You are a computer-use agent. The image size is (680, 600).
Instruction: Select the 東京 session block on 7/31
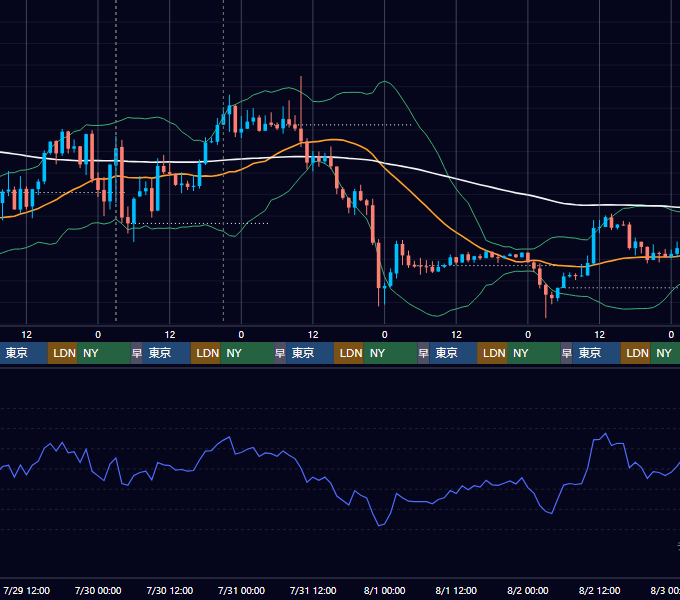310,353
